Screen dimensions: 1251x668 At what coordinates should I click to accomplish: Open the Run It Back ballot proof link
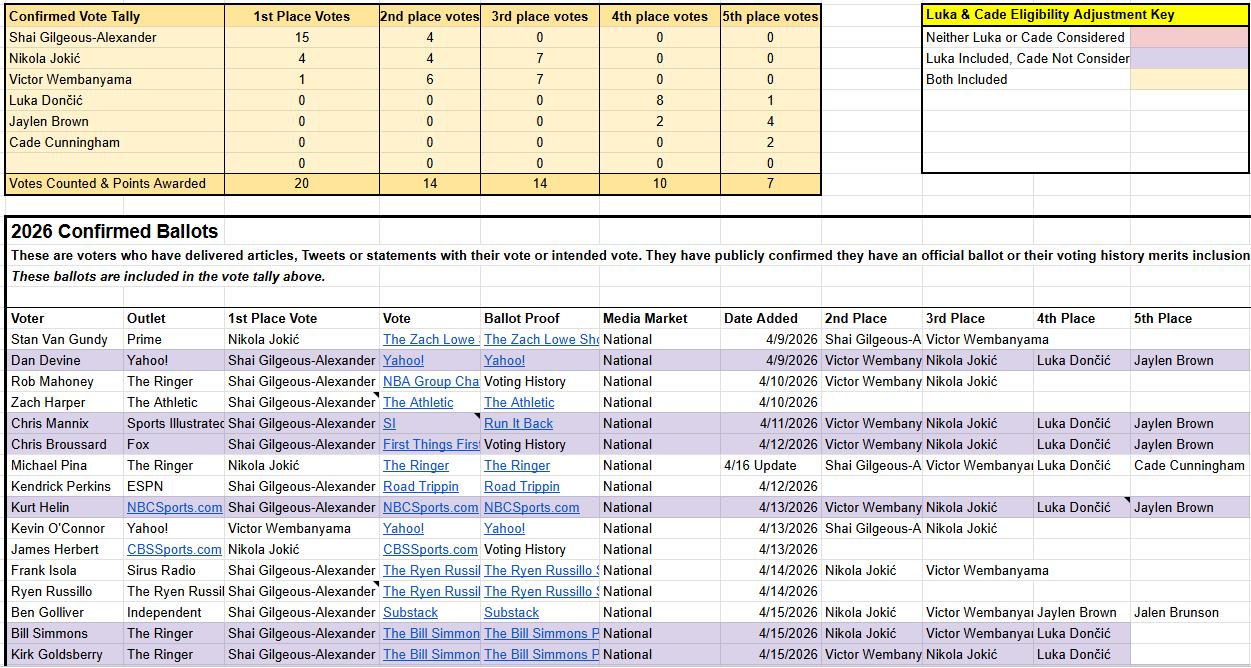518,423
